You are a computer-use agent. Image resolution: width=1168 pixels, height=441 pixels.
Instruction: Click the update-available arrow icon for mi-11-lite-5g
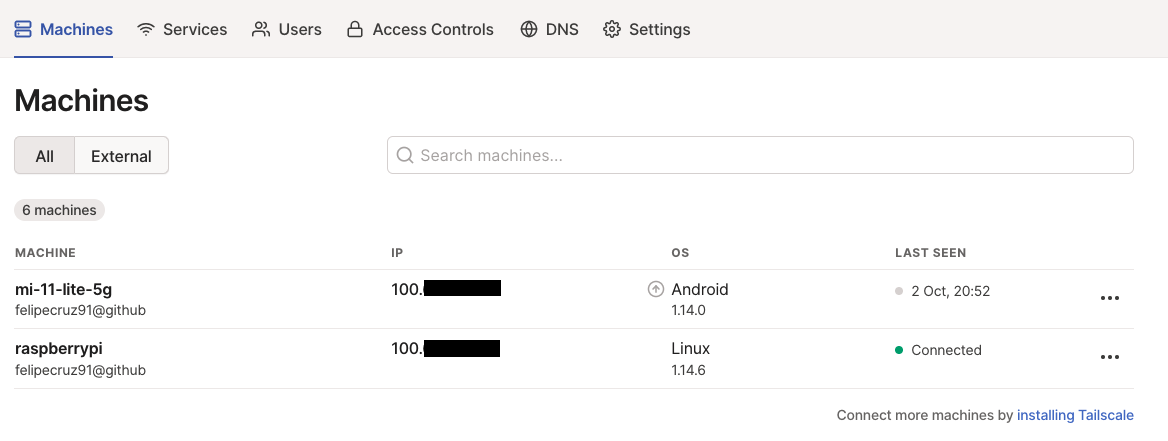click(x=656, y=290)
